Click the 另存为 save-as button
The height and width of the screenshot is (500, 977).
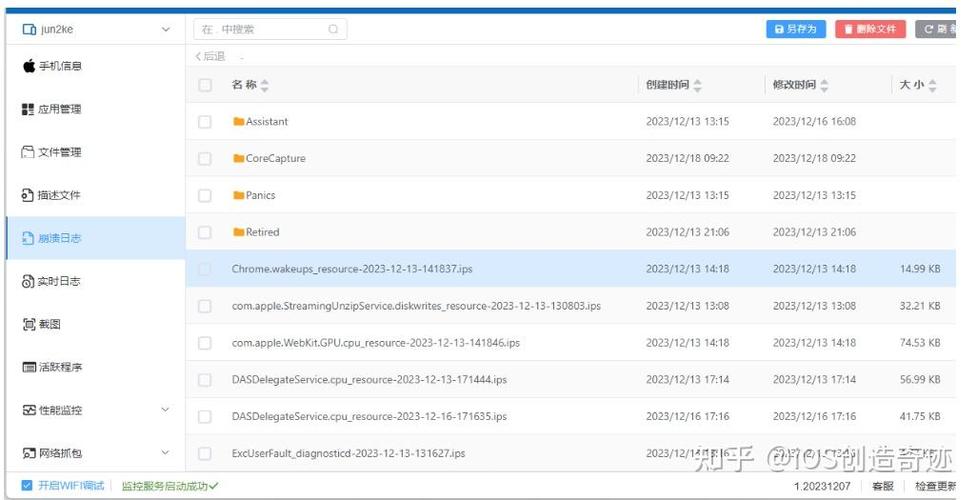[x=796, y=29]
